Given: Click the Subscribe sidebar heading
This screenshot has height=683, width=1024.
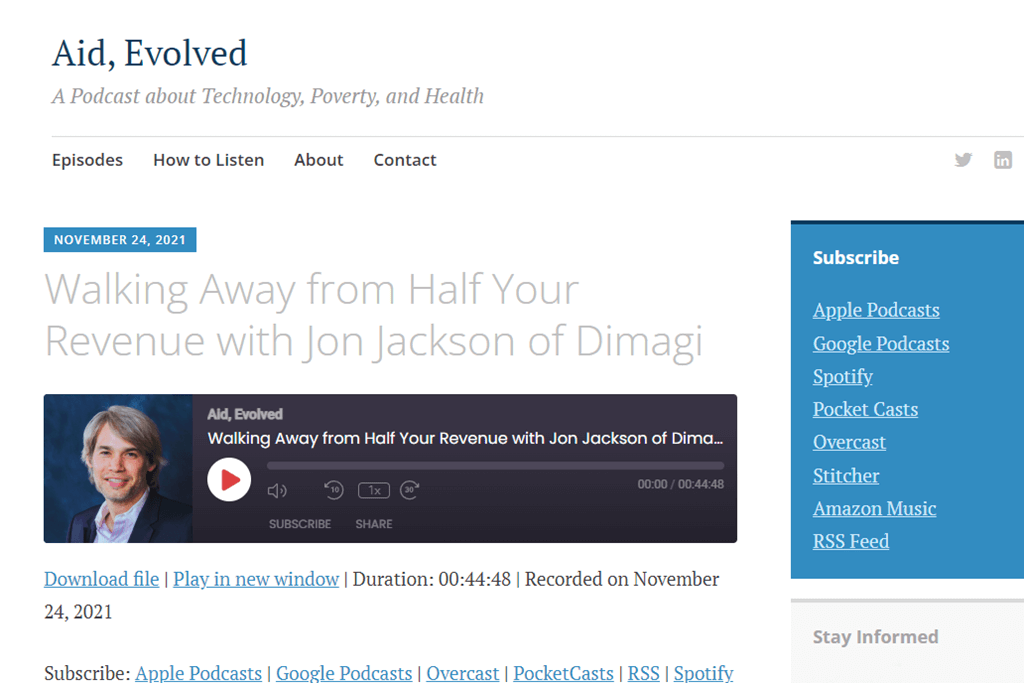Looking at the screenshot, I should pos(856,258).
